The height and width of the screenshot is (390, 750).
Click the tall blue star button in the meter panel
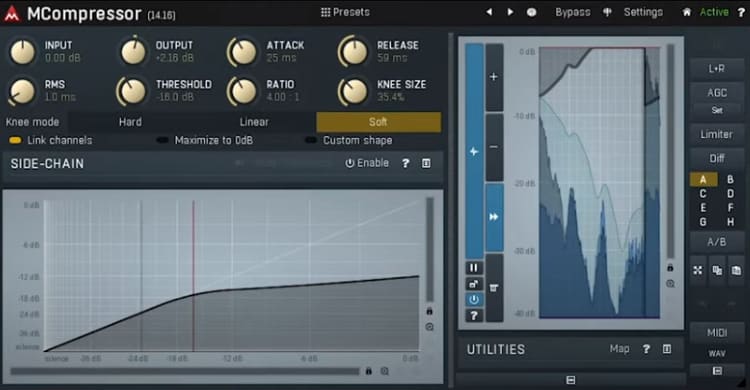point(474,151)
